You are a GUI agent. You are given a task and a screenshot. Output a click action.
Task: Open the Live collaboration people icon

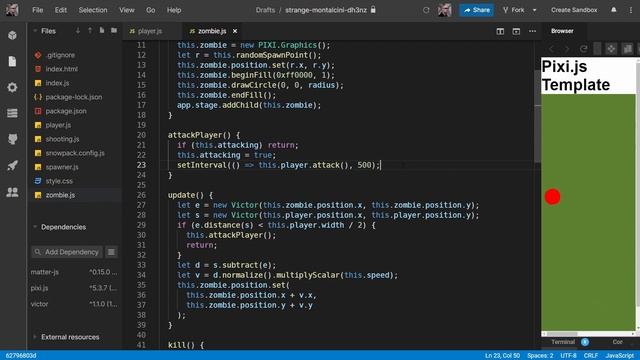pyautogui.click(x=12, y=192)
